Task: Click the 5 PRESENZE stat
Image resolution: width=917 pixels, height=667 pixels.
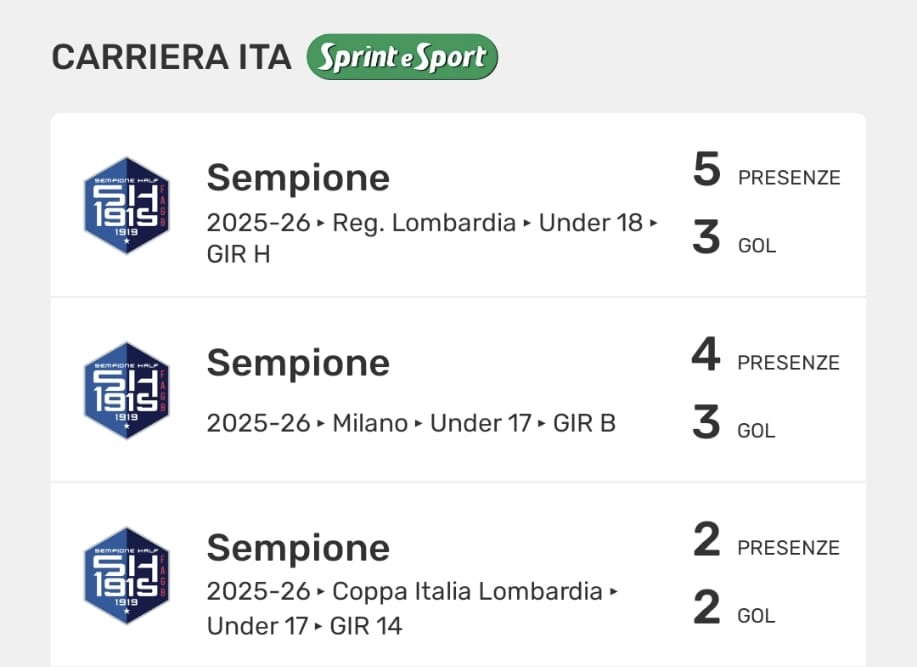Action: pos(766,172)
